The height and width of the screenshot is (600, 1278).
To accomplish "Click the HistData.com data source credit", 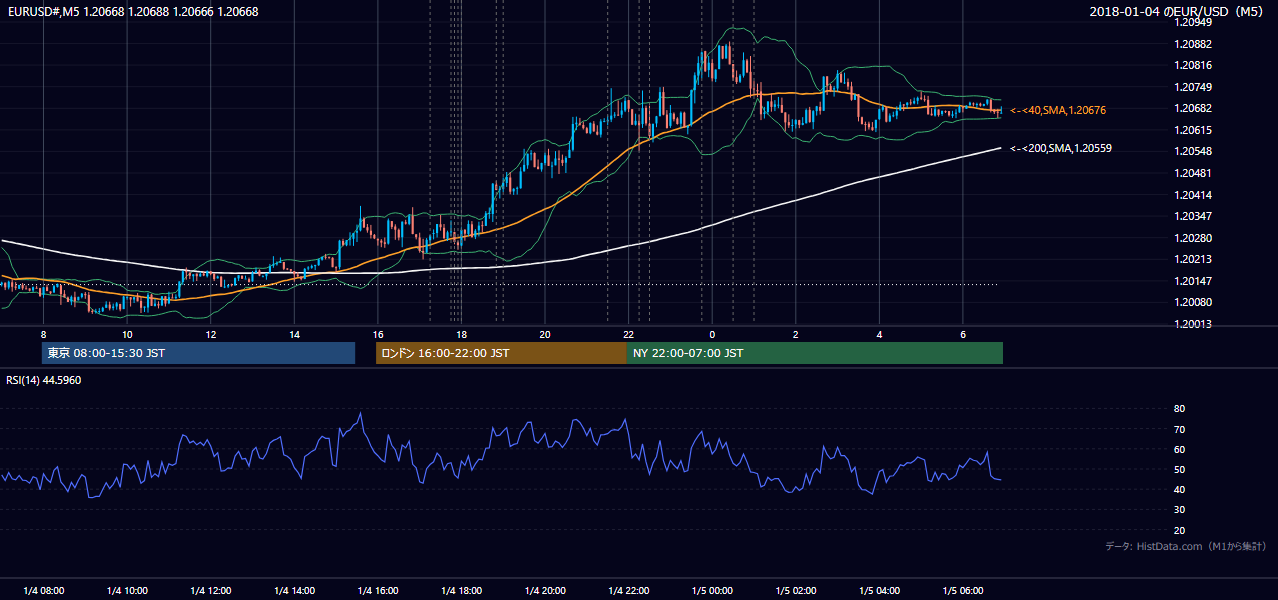I will 1186,546.
